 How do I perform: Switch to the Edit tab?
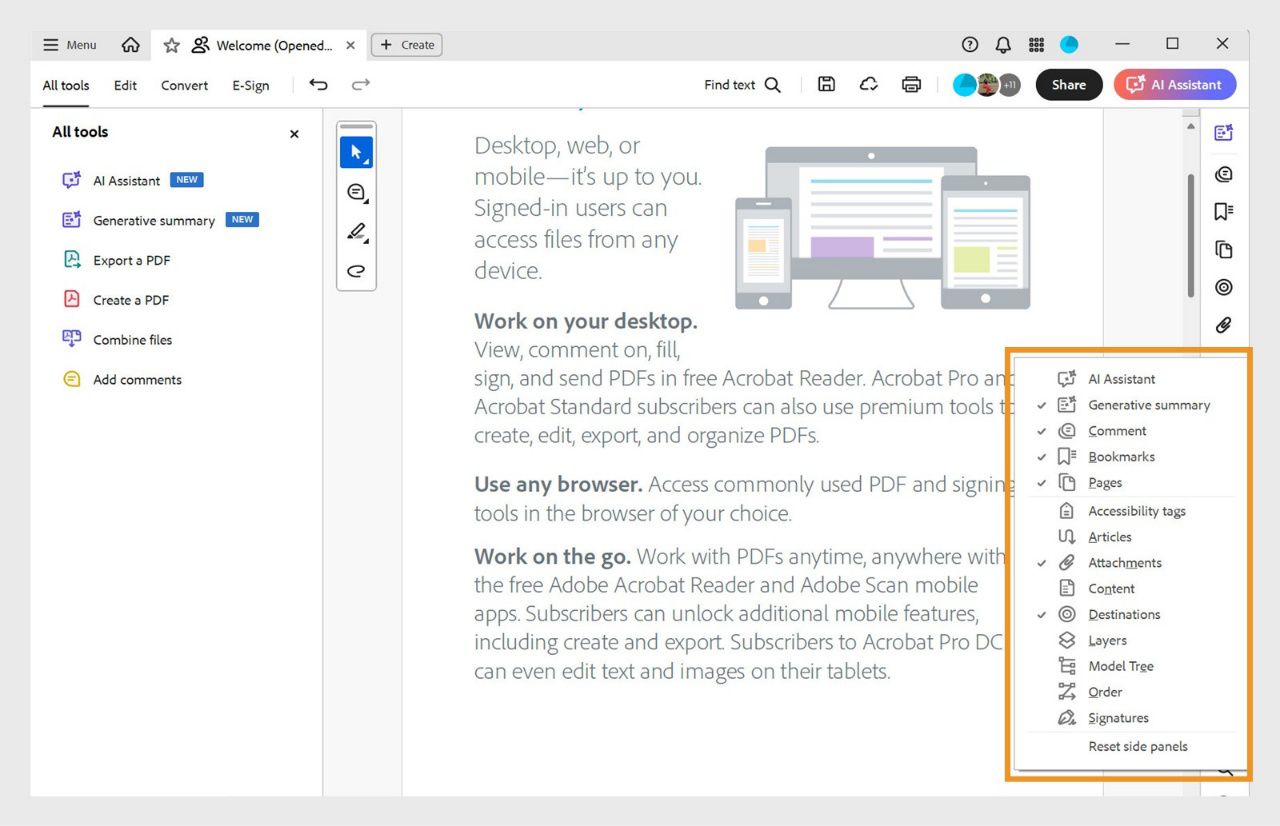point(124,86)
